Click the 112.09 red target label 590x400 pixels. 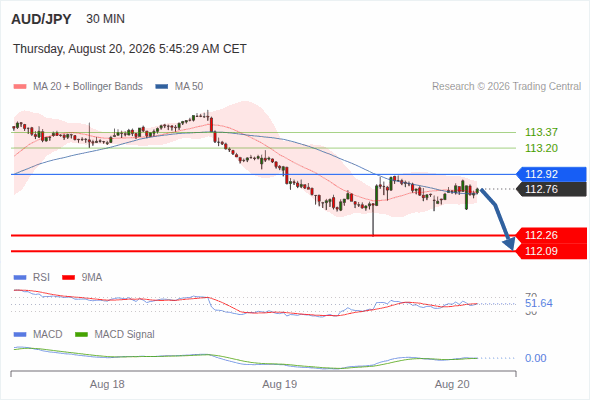(x=551, y=251)
